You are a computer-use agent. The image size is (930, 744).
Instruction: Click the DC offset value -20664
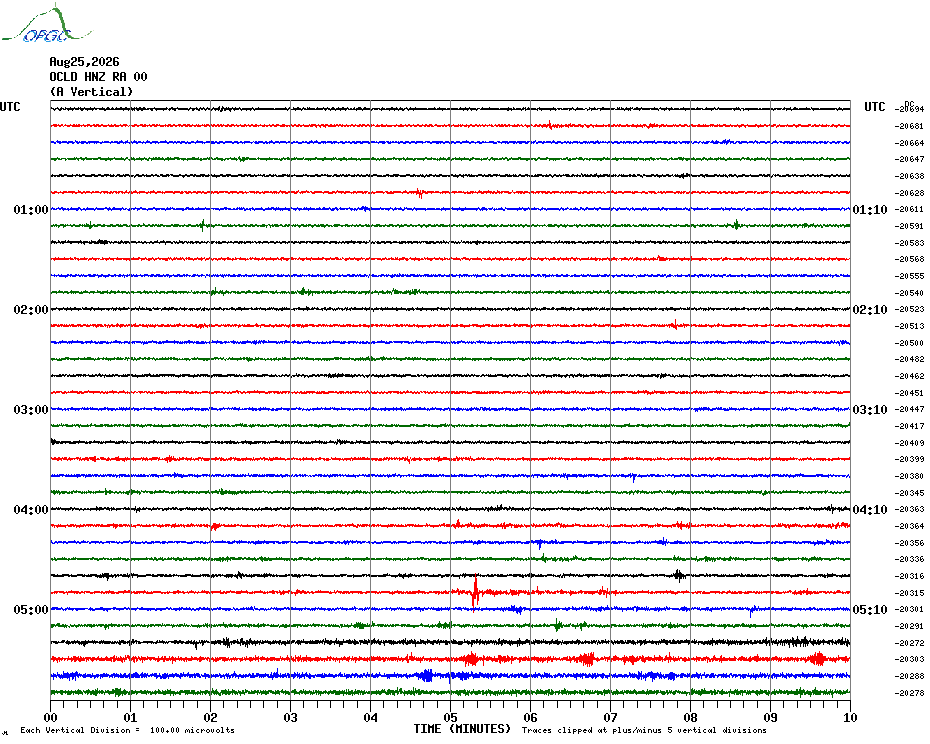[x=909, y=143]
